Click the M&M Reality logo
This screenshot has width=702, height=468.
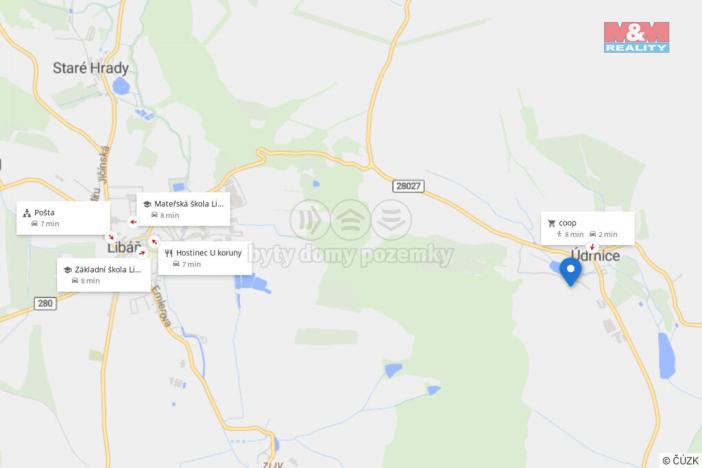[636, 38]
